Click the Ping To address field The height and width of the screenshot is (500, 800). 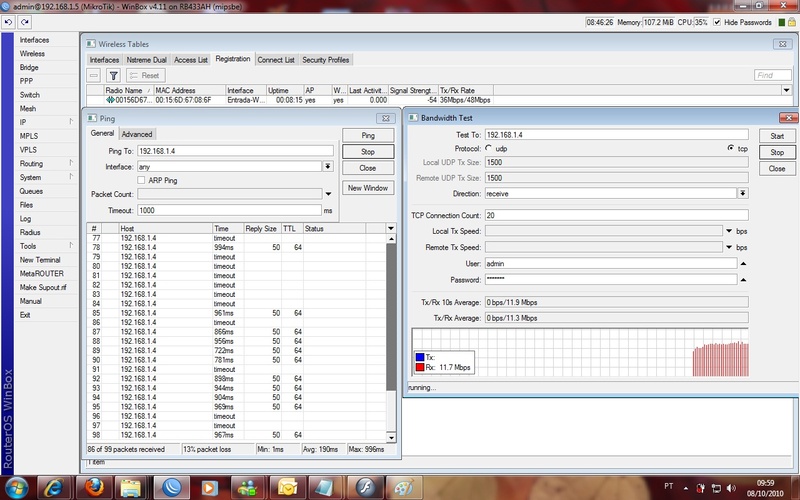[235, 151]
